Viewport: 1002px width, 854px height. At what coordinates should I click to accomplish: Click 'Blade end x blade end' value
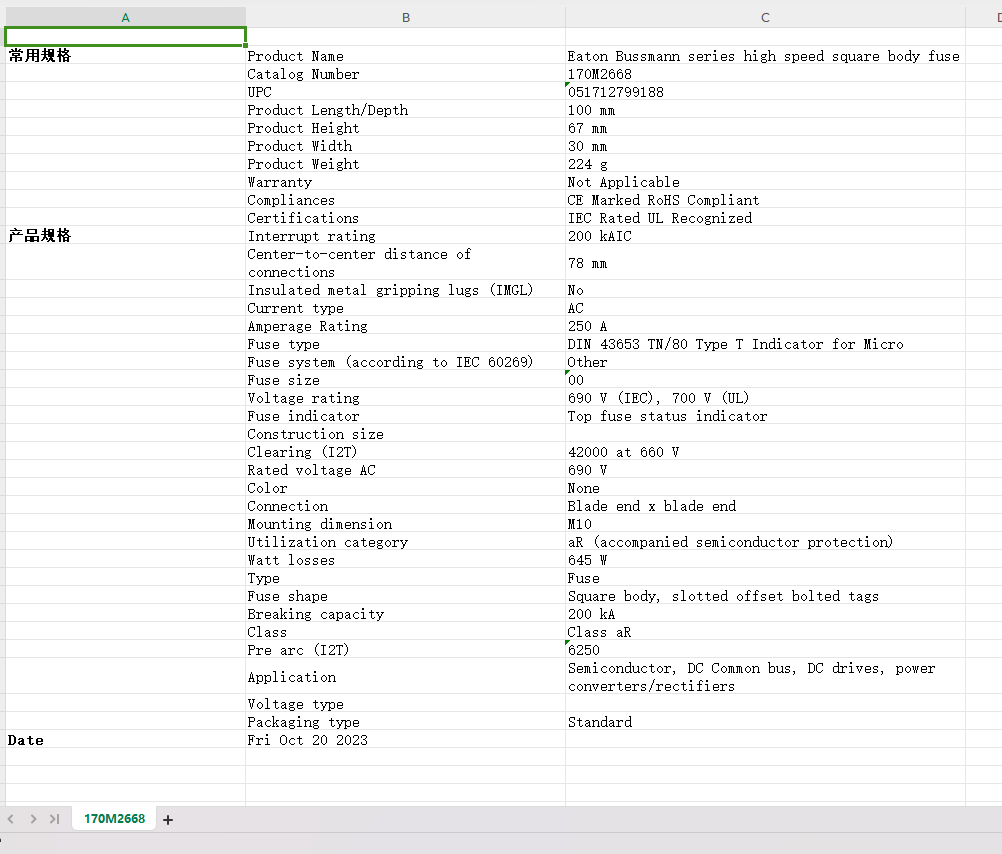pyautogui.click(x=765, y=506)
